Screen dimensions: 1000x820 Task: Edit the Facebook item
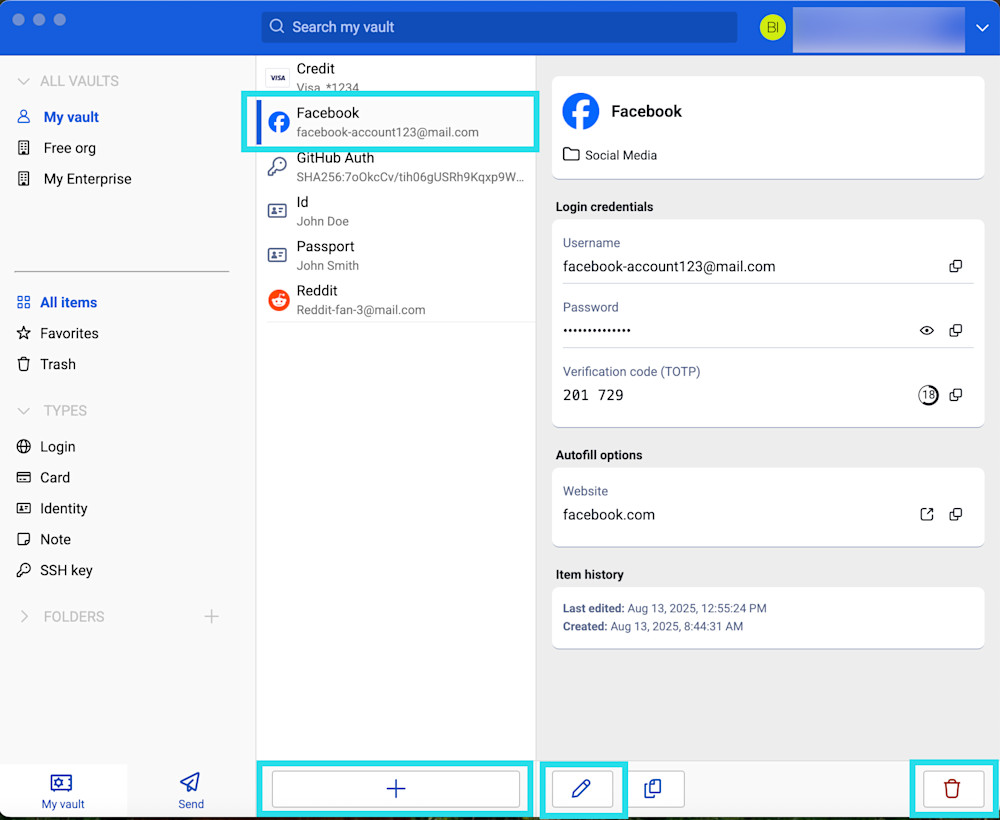pos(581,789)
